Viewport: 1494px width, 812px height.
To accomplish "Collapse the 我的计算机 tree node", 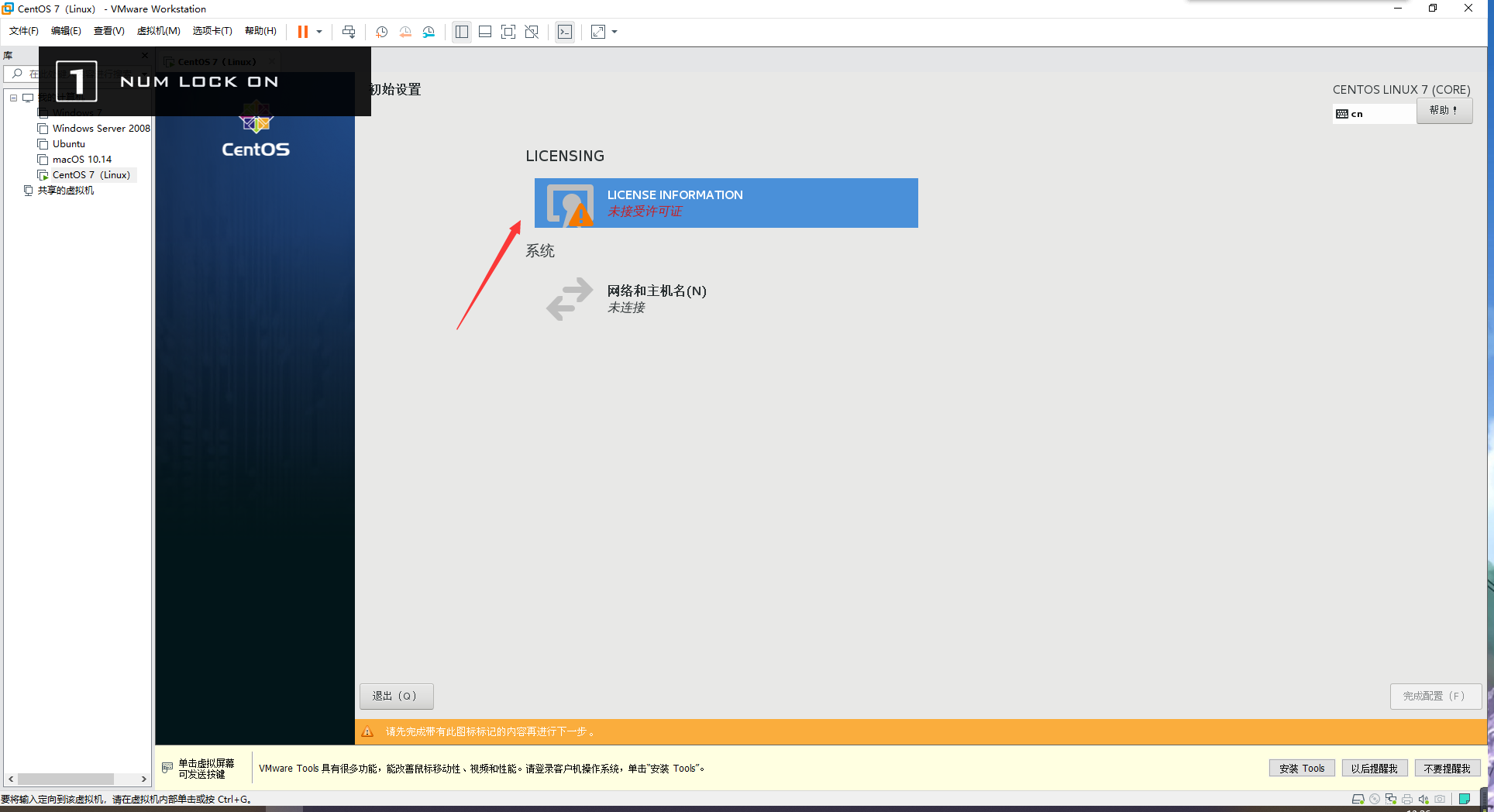I will [x=13, y=98].
